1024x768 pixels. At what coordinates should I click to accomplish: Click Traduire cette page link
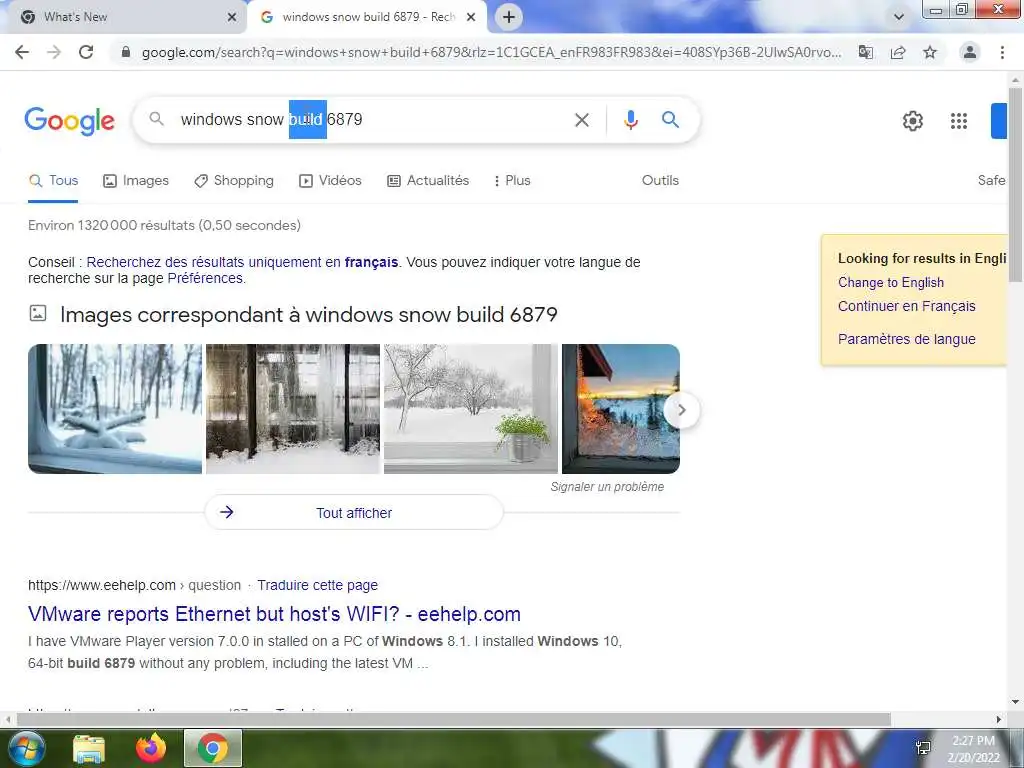click(x=317, y=586)
